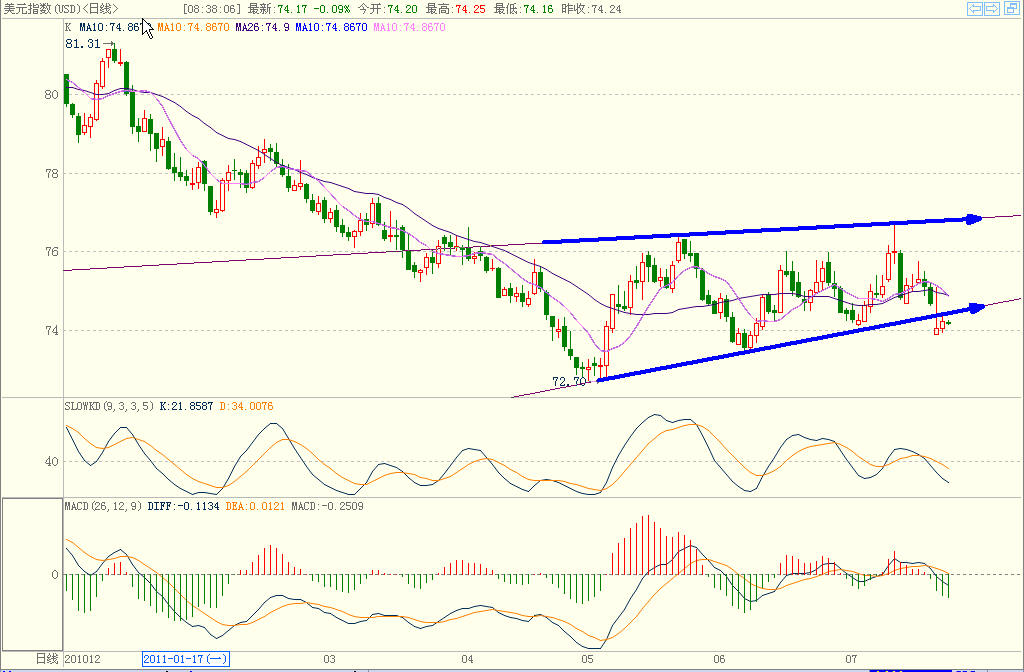Click the 201012 label on the time axis
The height and width of the screenshot is (672, 1024).
pos(82,659)
